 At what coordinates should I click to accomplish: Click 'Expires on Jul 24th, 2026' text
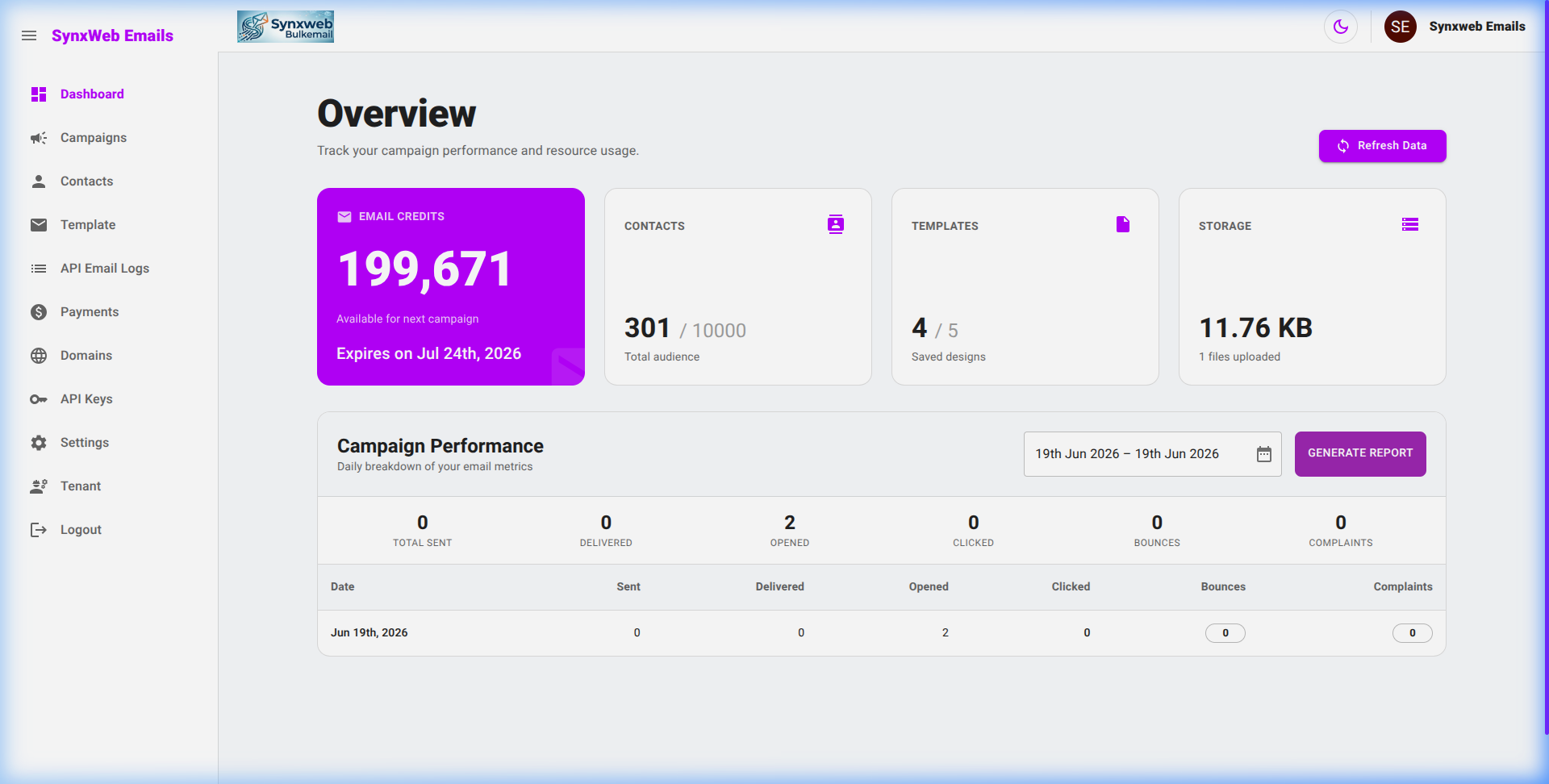pyautogui.click(x=428, y=353)
